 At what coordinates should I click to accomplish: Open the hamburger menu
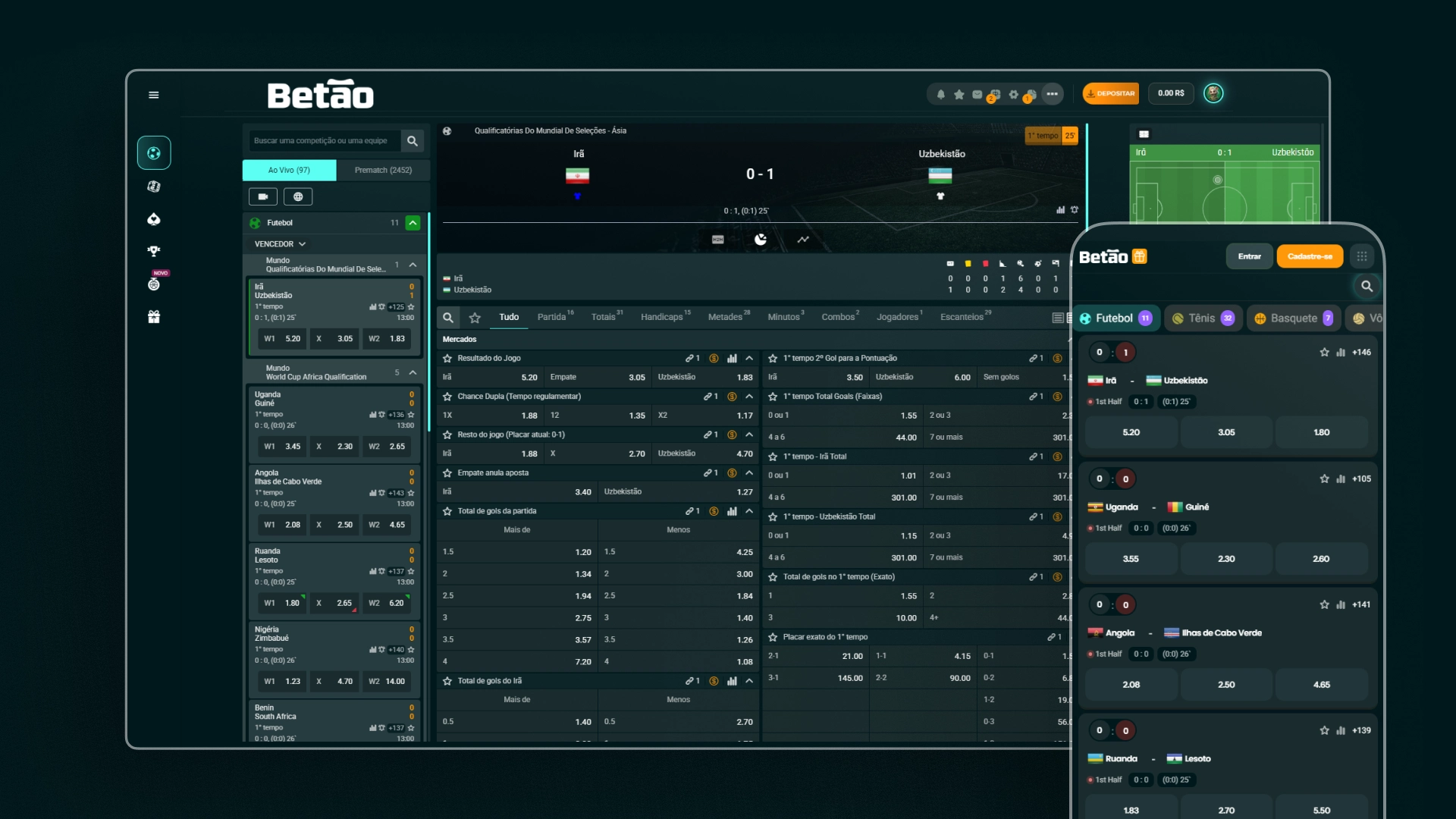pos(154,95)
